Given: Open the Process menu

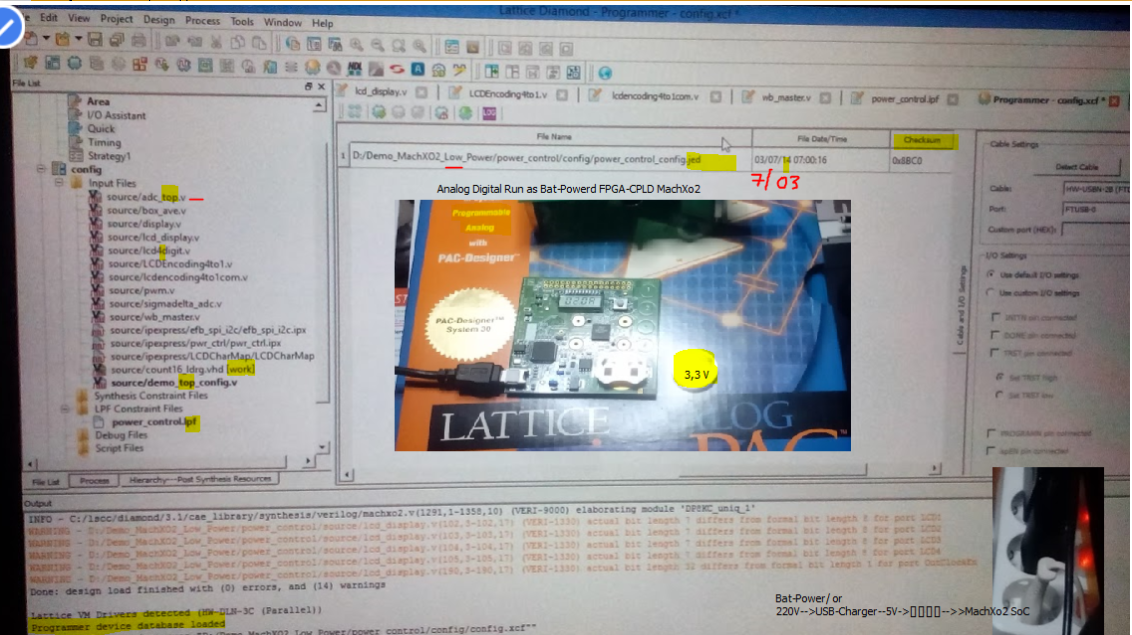Looking at the screenshot, I should [202, 20].
